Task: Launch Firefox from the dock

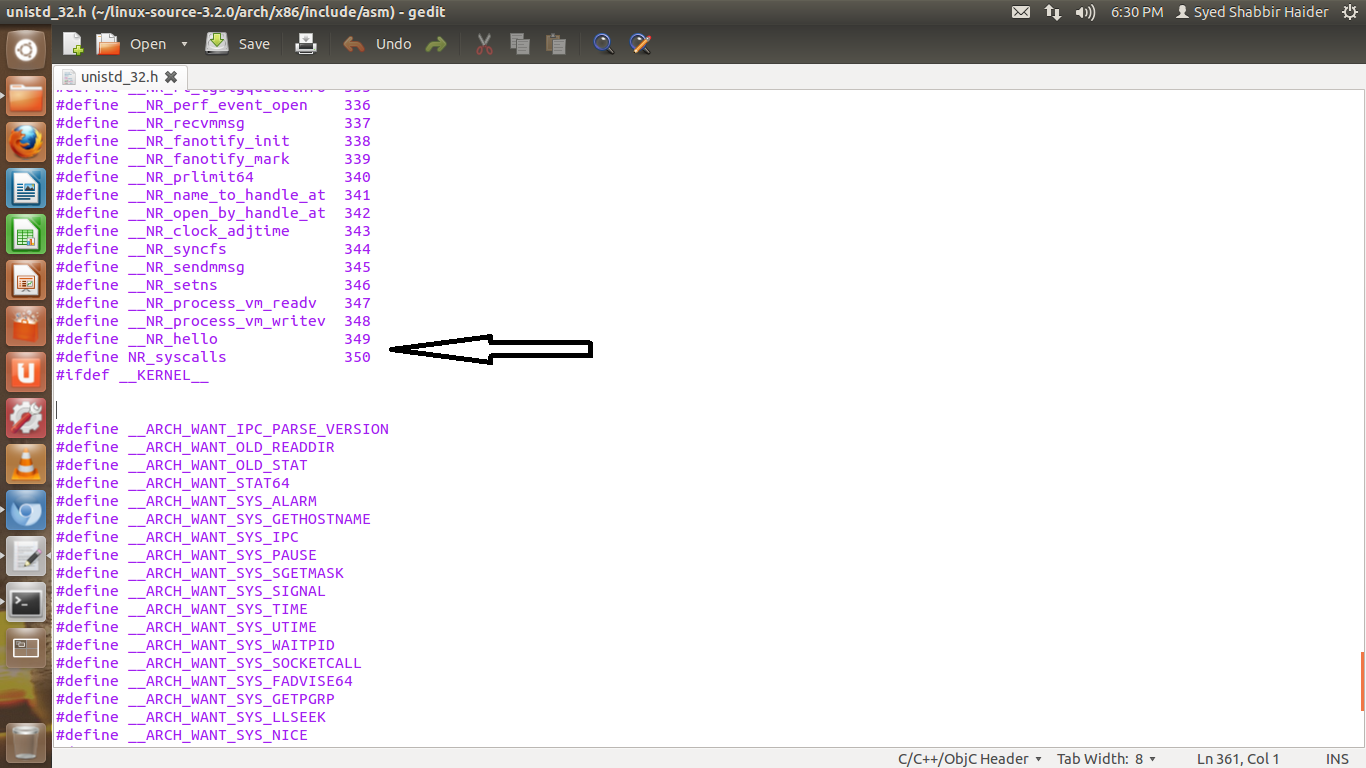Action: tap(25, 142)
